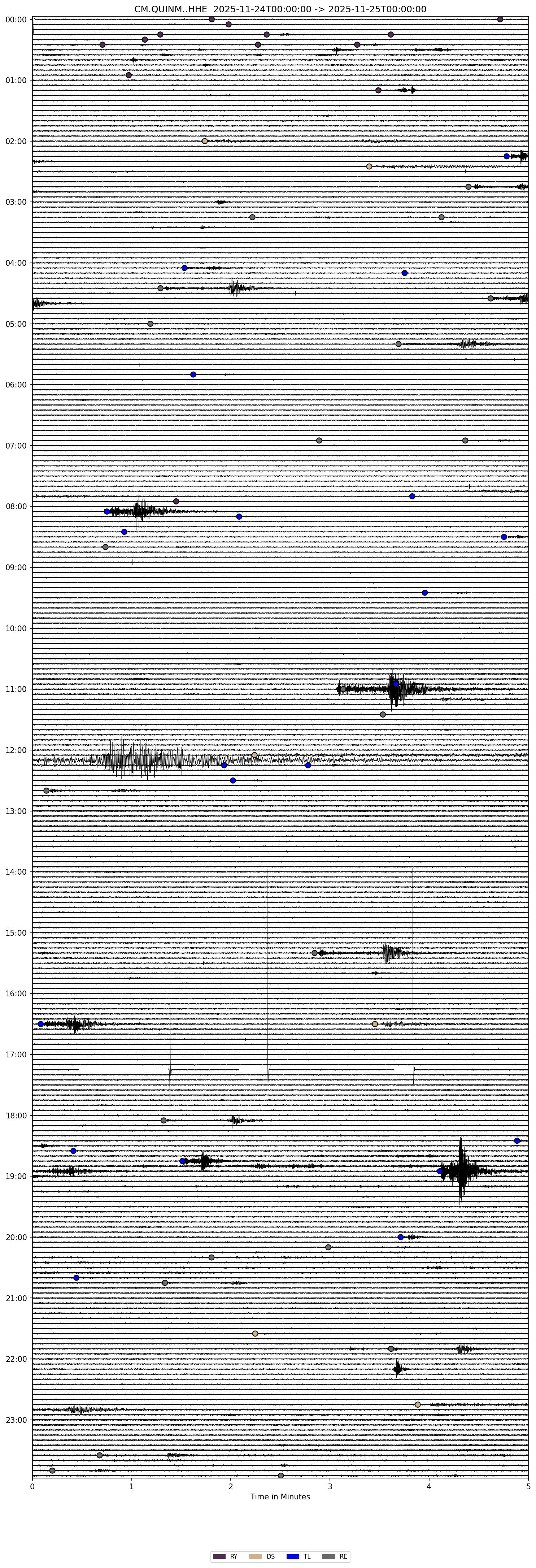Select the 00:00 label on the vertical axis
This screenshot has width=536, height=1568.
15,20
